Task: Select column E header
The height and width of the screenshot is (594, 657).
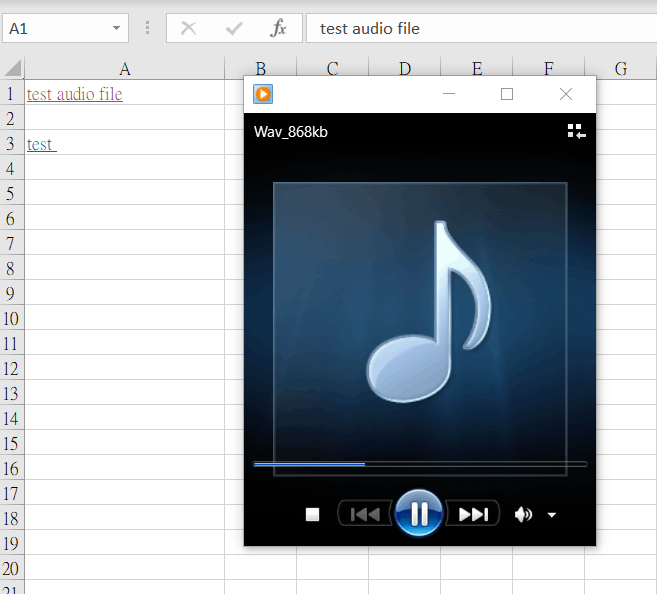Action: click(476, 67)
